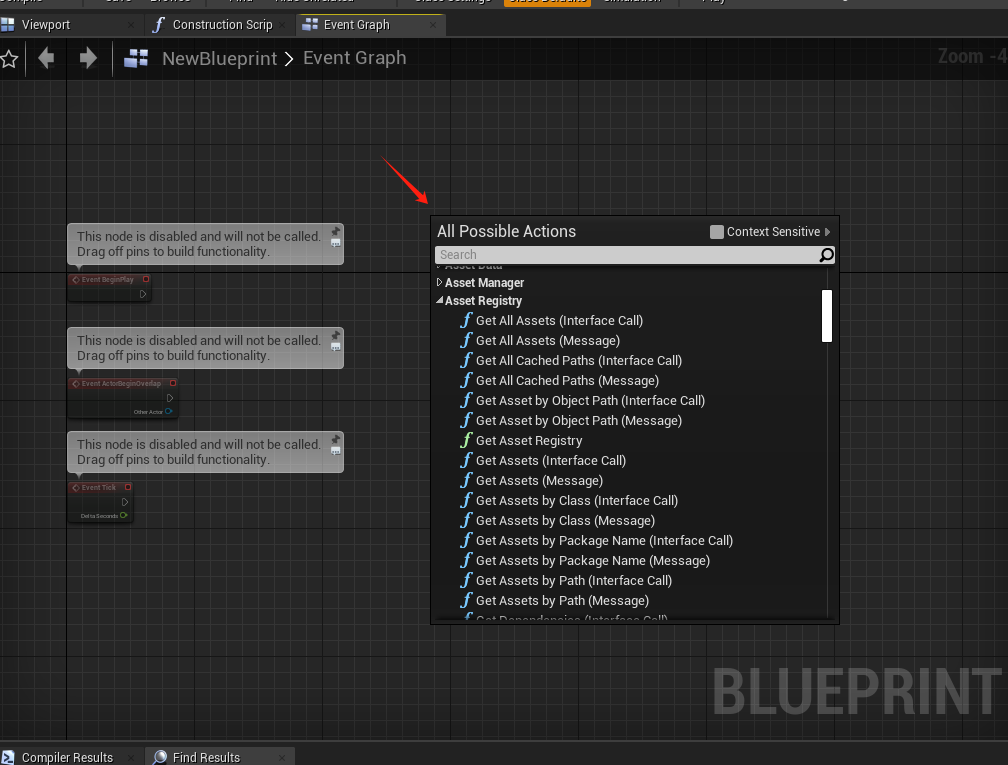1008x765 pixels.
Task: Select Get Assets by Class (Interface Call)
Action: [577, 500]
